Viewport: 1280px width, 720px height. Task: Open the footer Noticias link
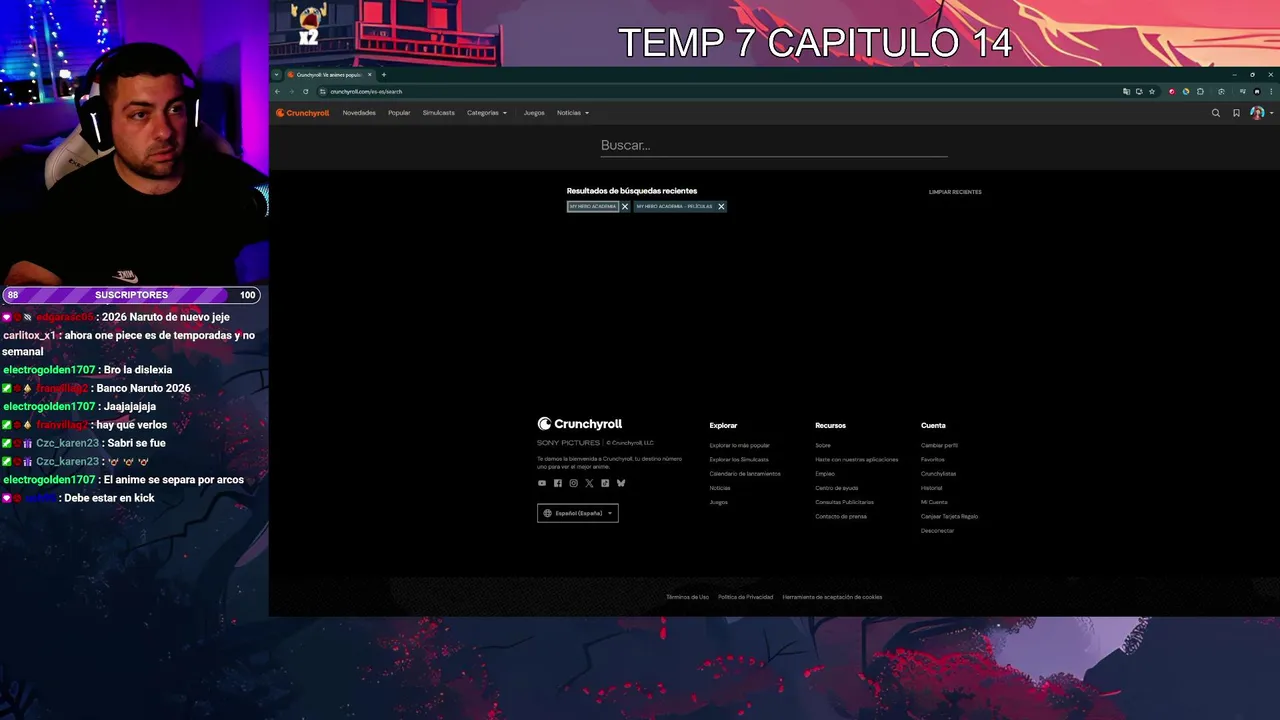[720, 488]
